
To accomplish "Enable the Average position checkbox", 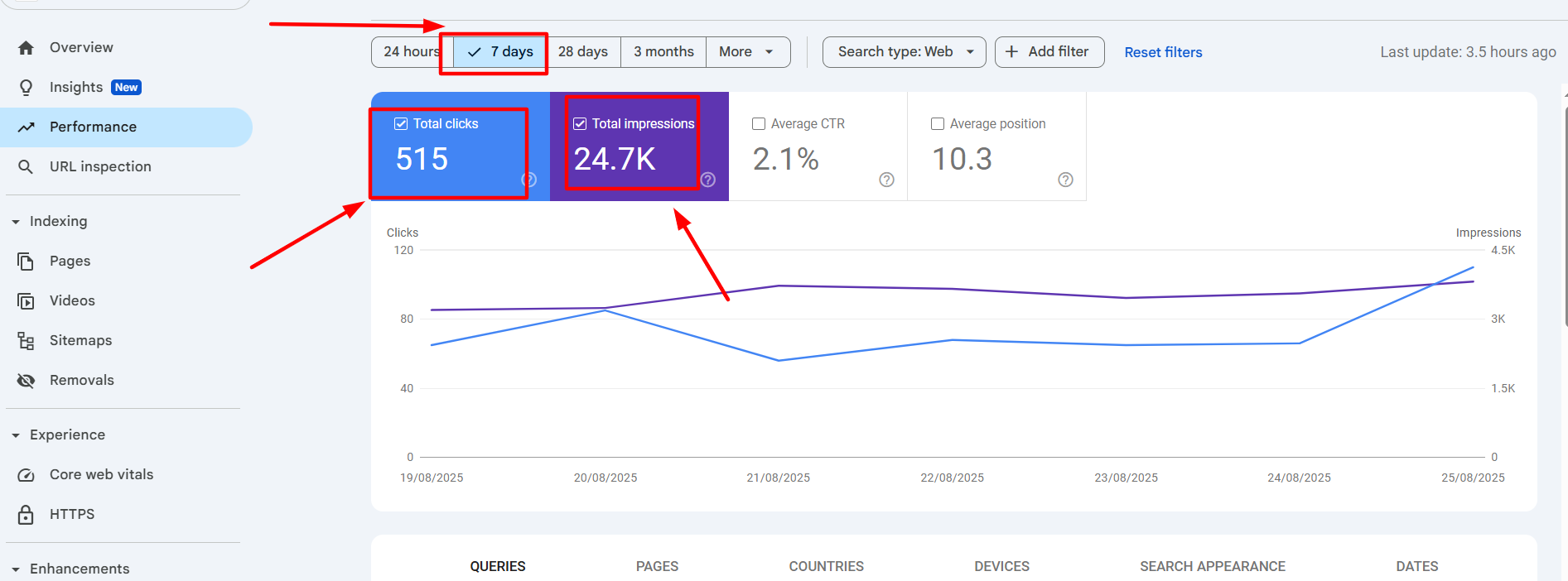I will pyautogui.click(x=938, y=124).
